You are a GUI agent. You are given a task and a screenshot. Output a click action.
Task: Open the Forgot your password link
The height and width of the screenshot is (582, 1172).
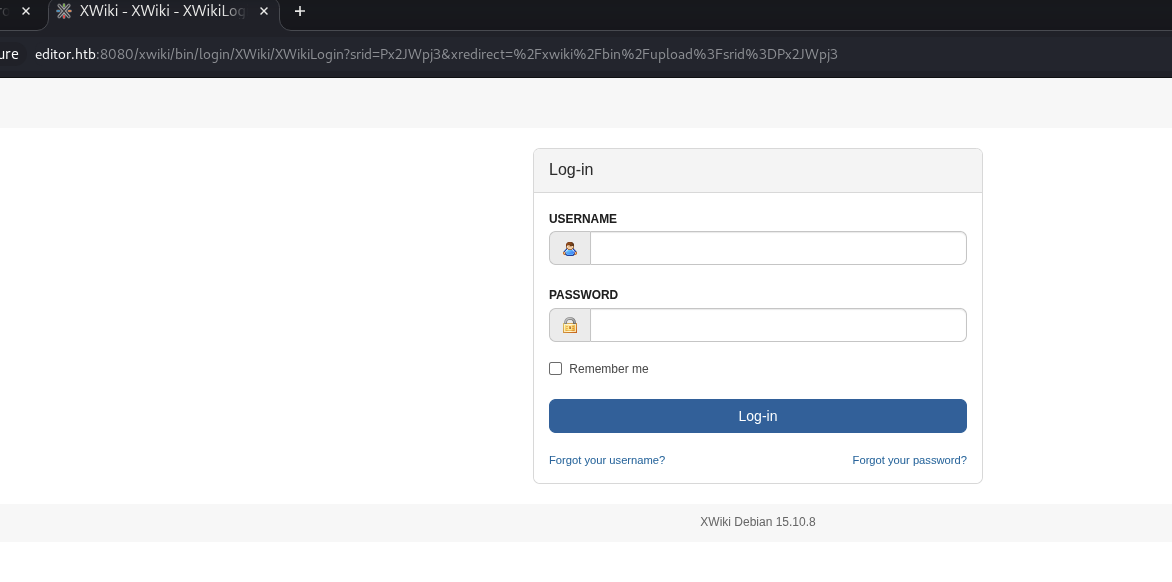tap(909, 460)
